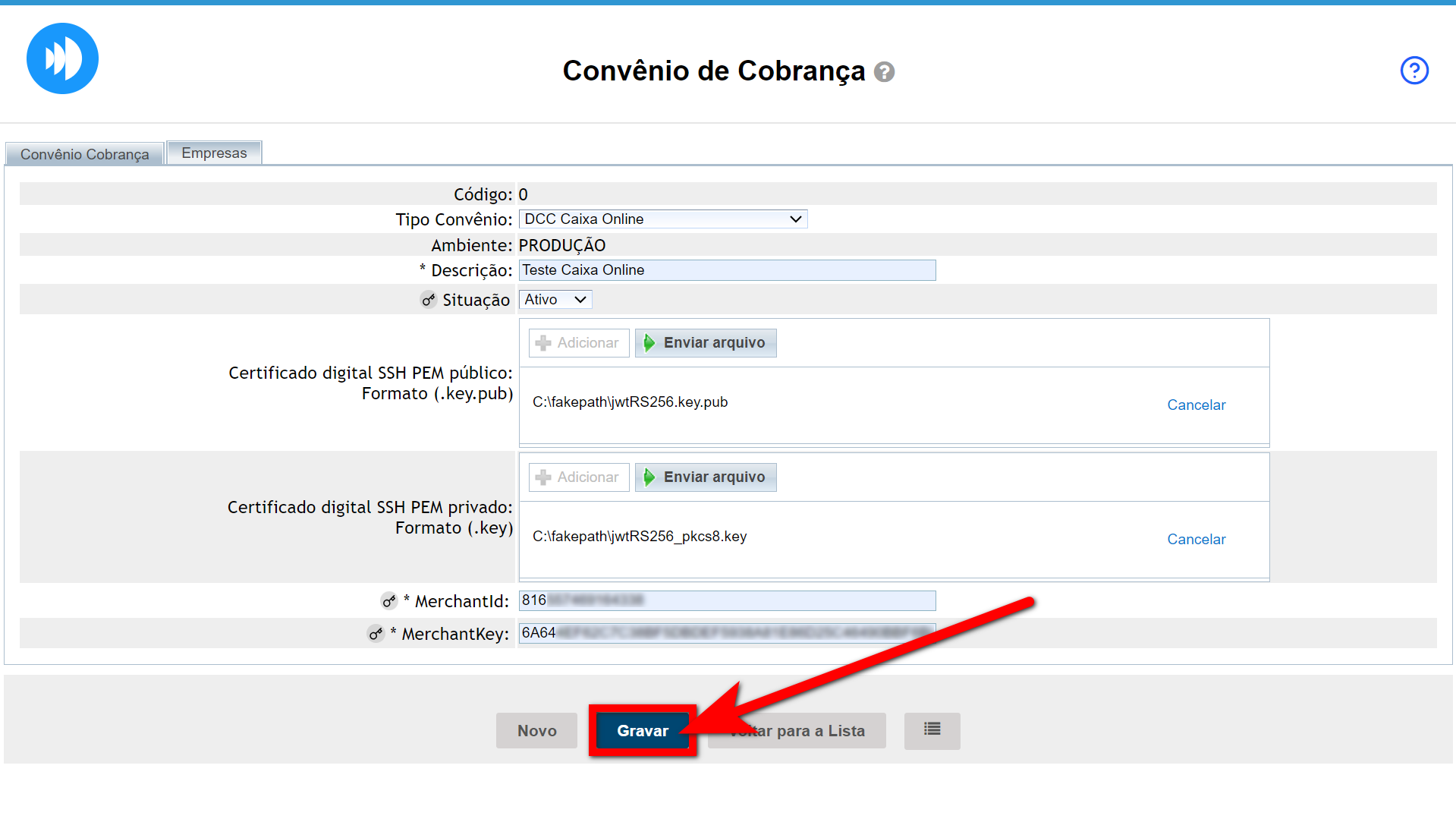
Task: Click Adicionar for the private PEM certificate
Action: (579, 477)
